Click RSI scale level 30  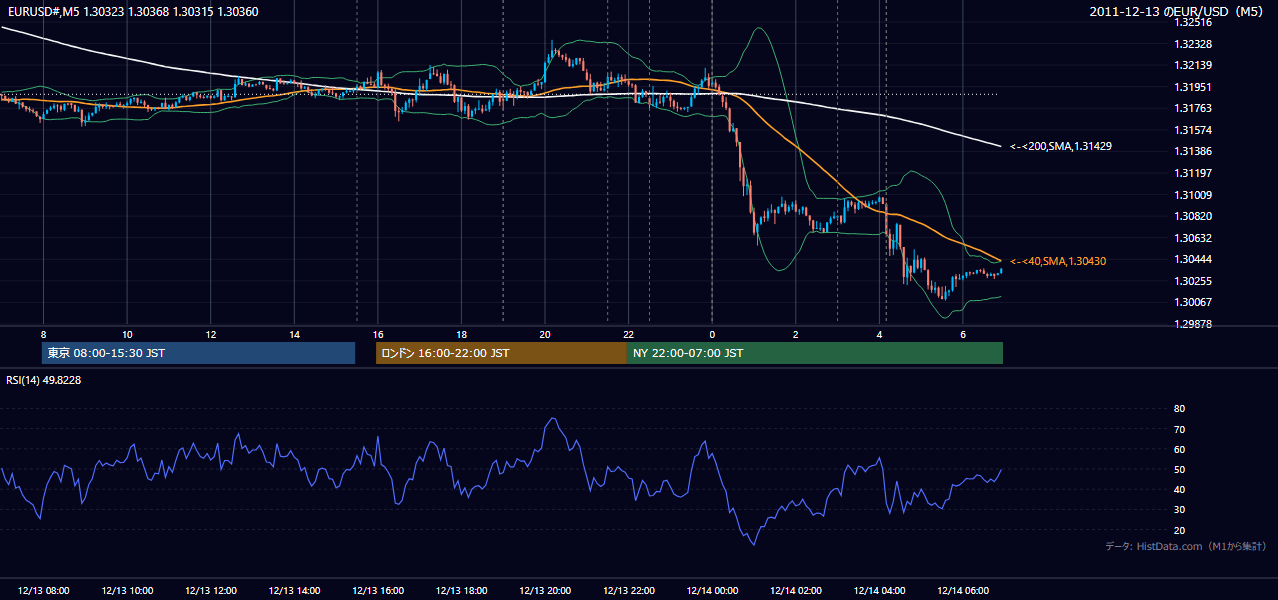coord(1179,510)
